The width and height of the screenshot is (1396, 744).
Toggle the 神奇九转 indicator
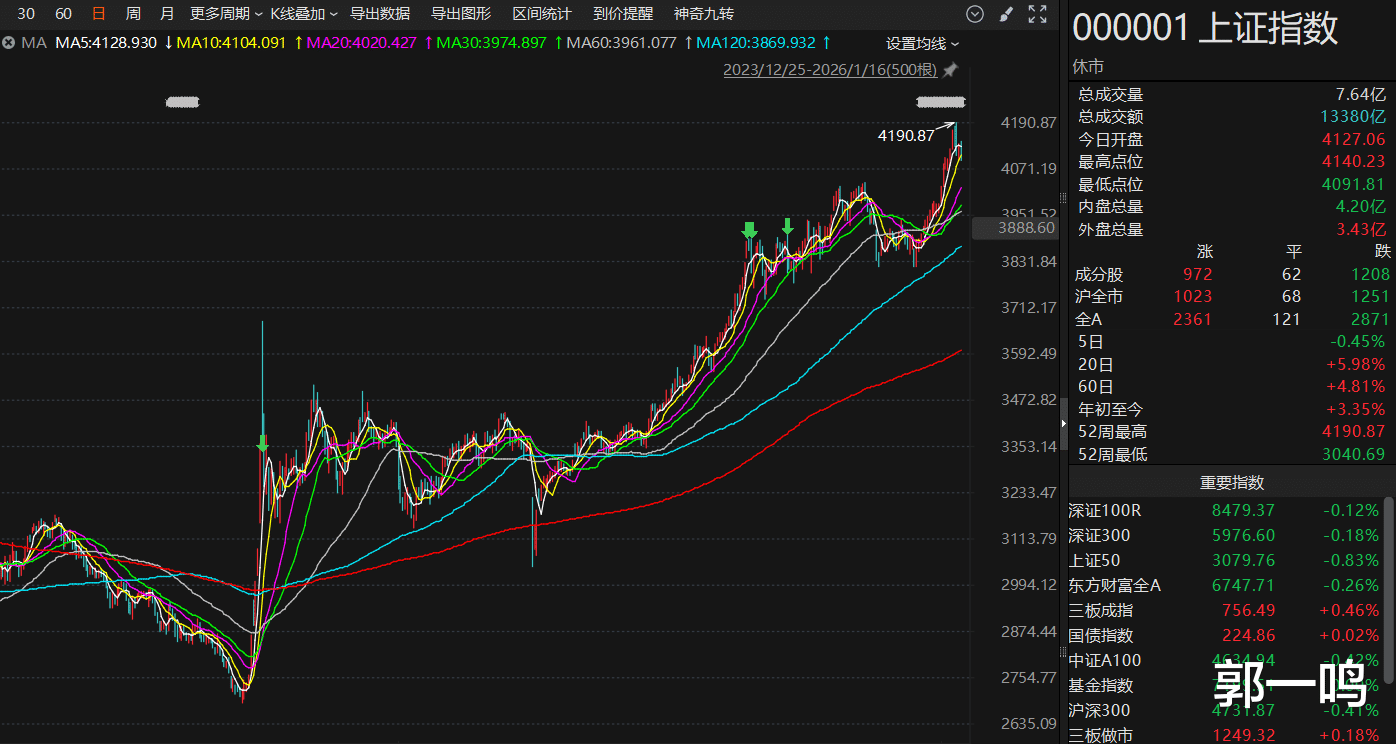(704, 14)
